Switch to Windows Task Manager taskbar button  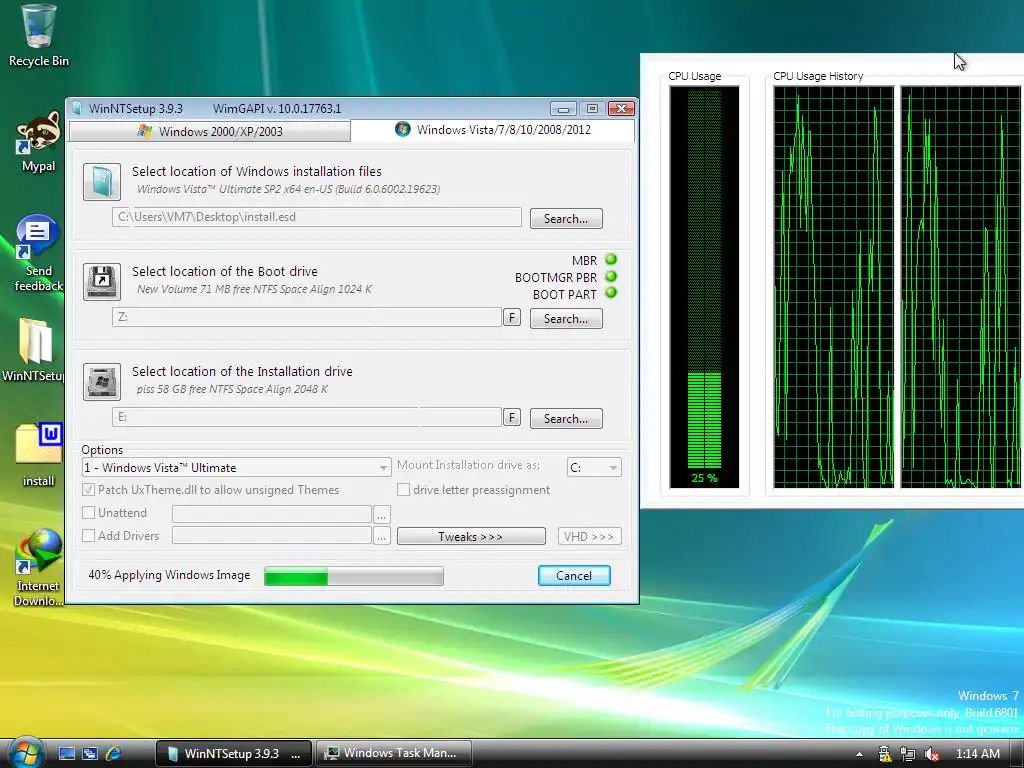point(393,753)
